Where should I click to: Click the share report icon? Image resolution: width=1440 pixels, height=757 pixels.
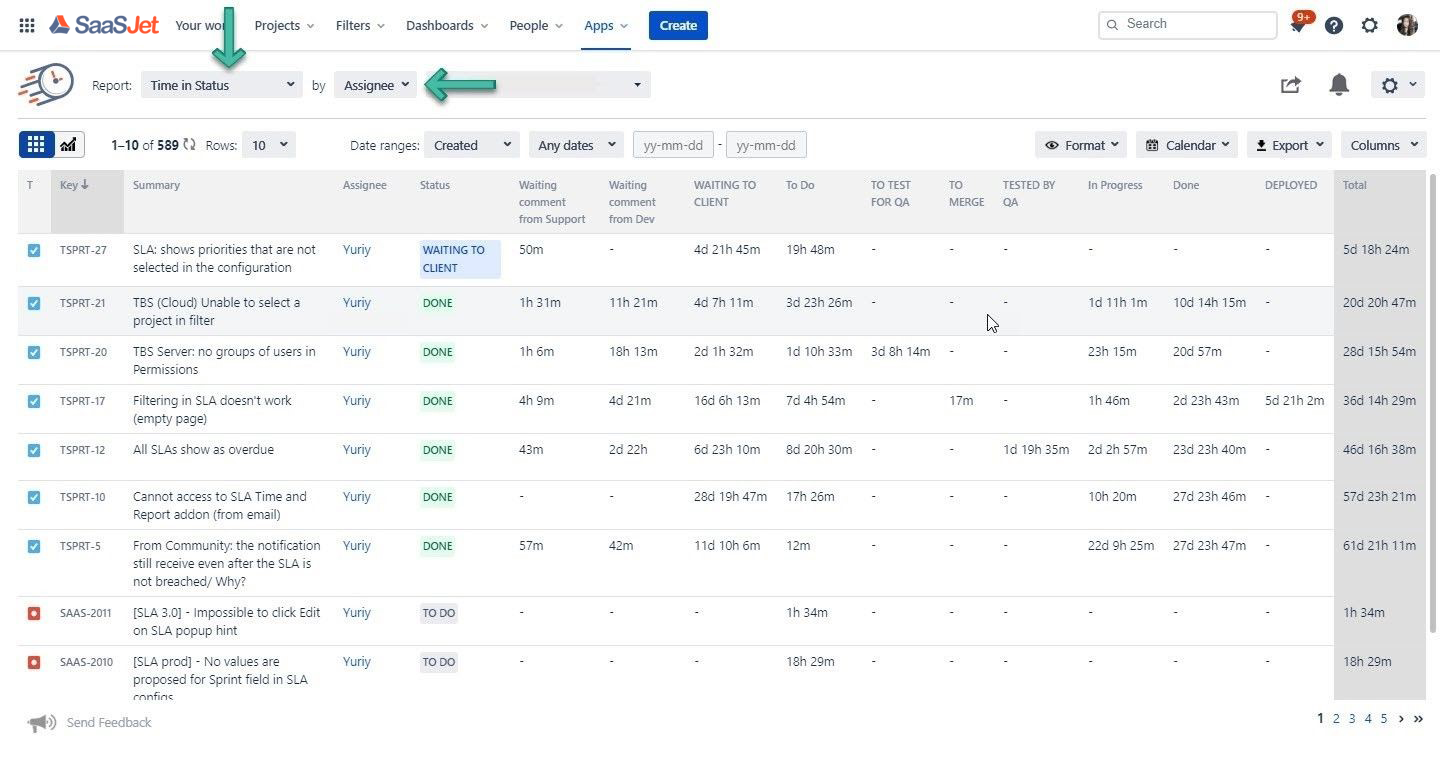1291,85
